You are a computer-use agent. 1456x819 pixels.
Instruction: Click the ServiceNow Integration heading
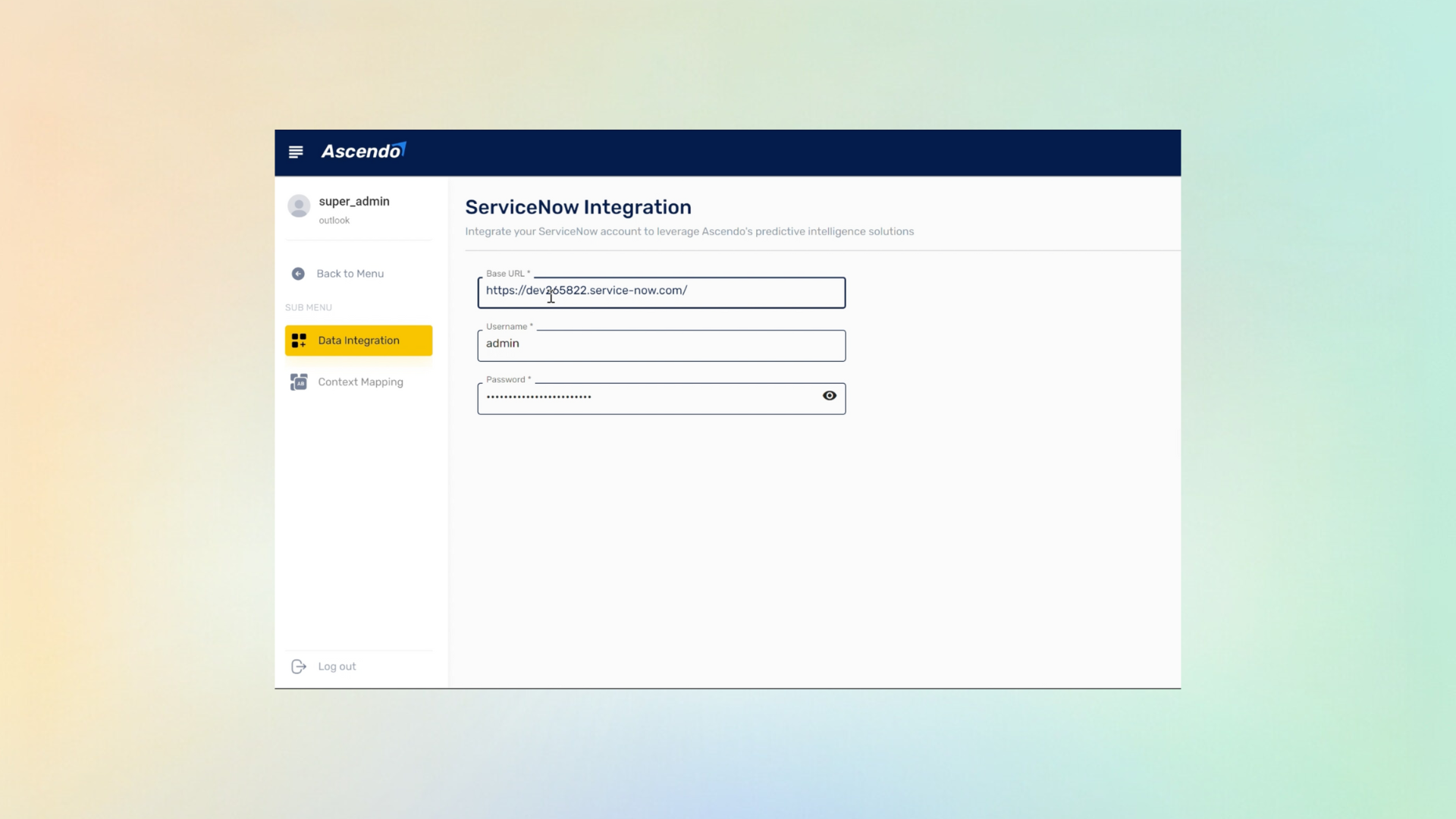point(578,207)
